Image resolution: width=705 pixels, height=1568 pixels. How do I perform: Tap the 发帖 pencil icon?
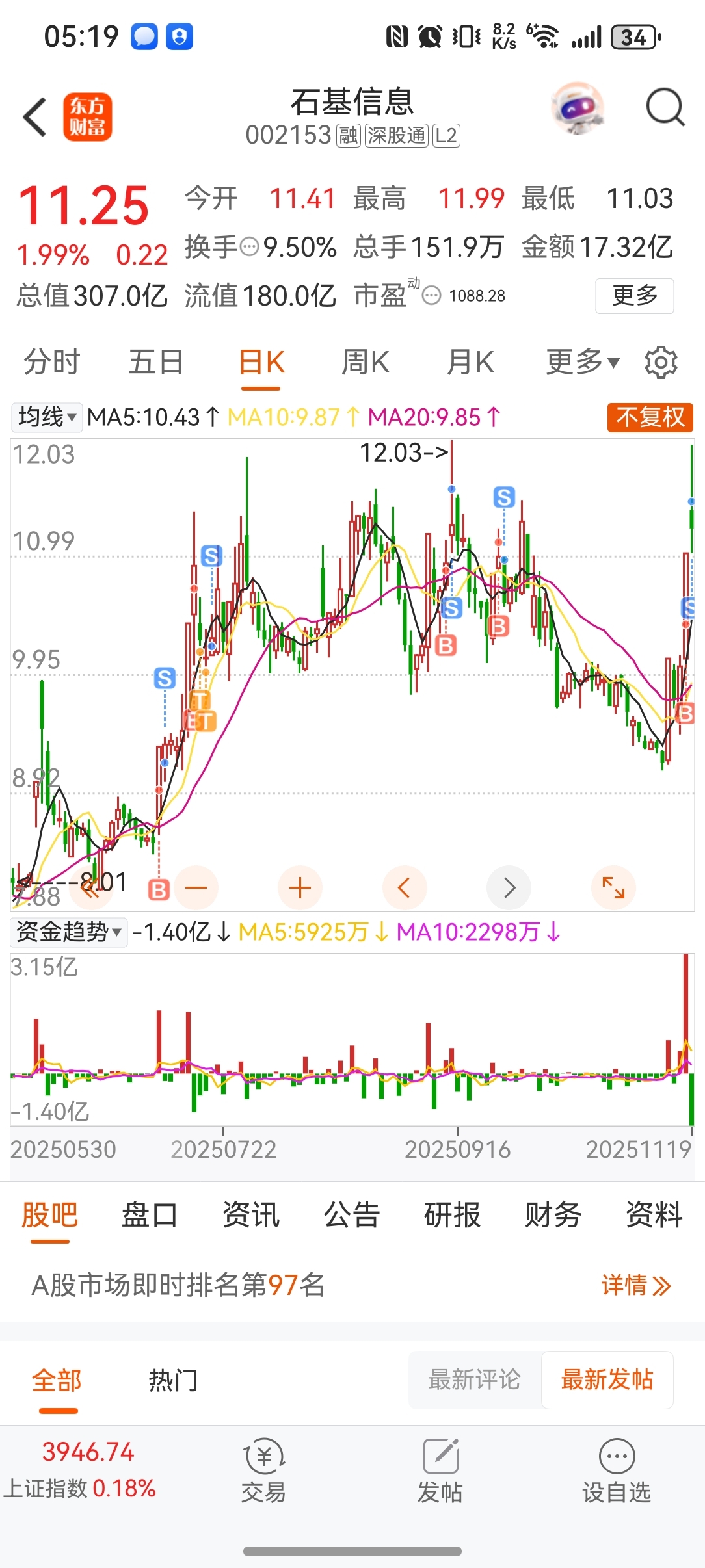pyautogui.click(x=441, y=1456)
